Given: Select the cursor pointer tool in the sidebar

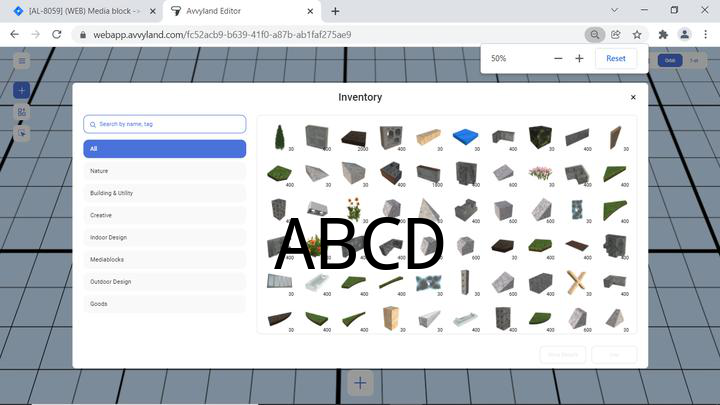Looking at the screenshot, I should (x=22, y=133).
